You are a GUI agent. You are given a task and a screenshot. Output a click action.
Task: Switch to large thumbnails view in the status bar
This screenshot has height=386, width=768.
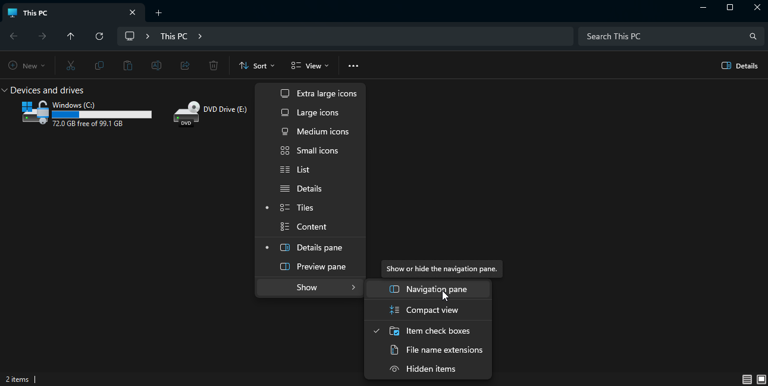(761, 379)
